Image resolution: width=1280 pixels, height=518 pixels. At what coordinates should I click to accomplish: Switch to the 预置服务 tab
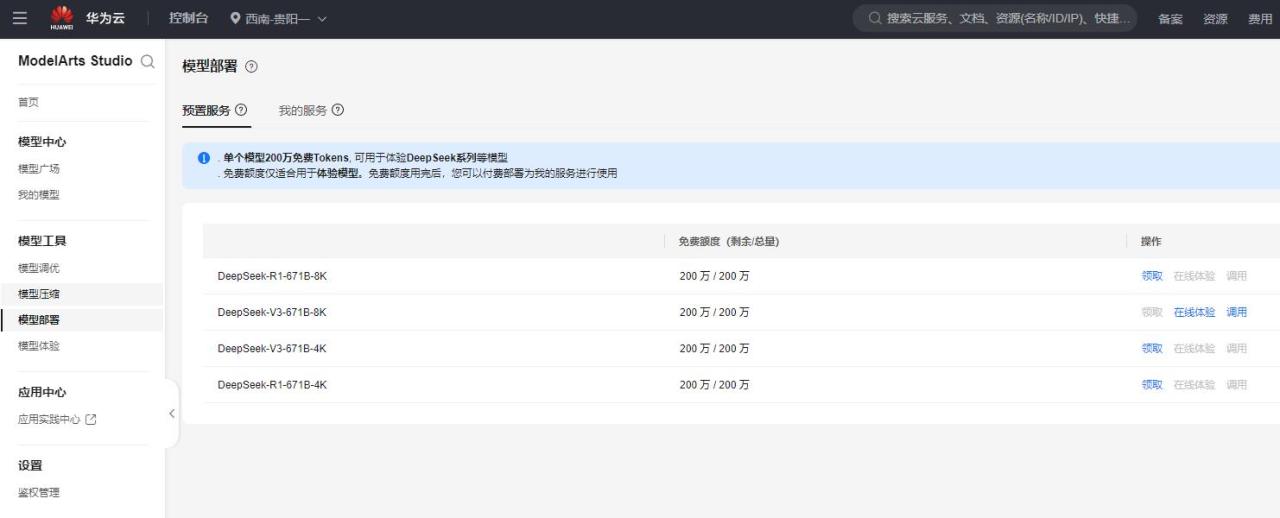208,110
